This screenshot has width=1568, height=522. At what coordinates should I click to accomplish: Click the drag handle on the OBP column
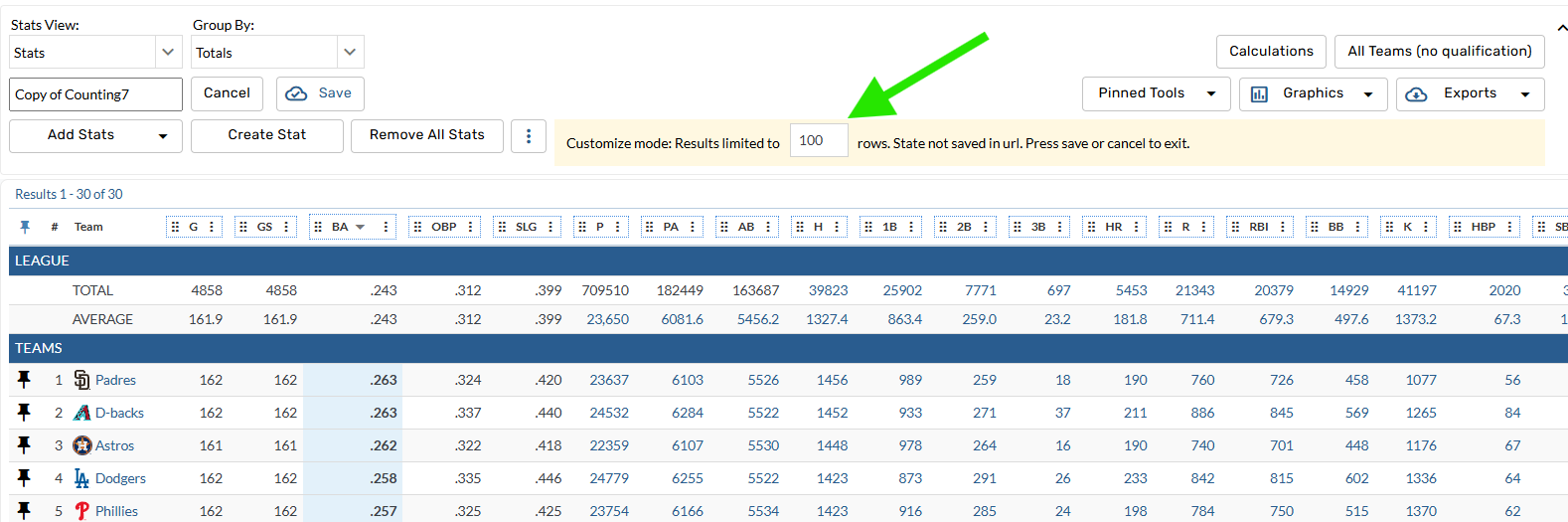point(417,227)
